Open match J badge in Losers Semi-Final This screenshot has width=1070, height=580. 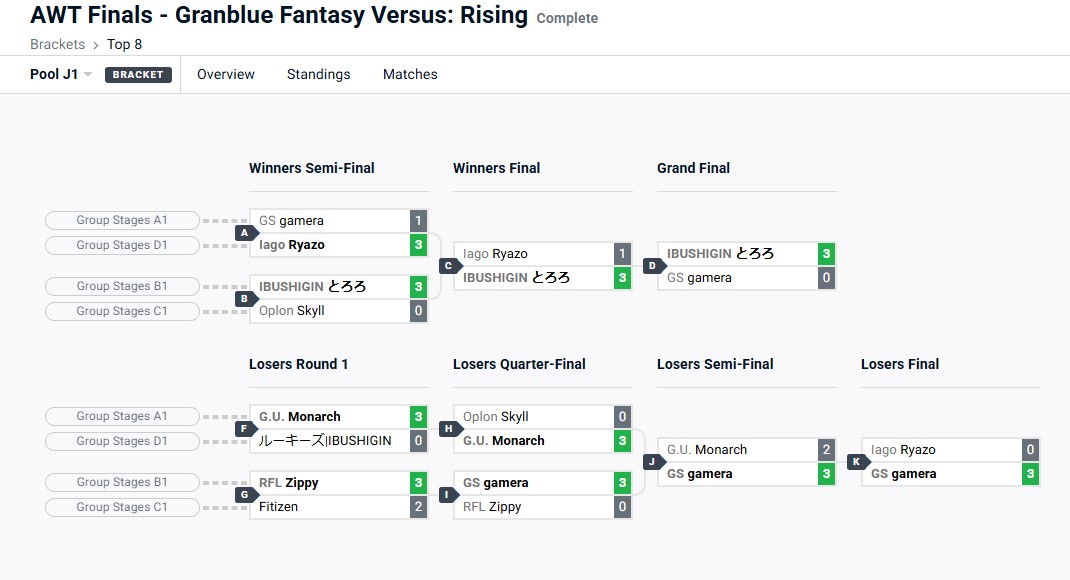(x=651, y=462)
